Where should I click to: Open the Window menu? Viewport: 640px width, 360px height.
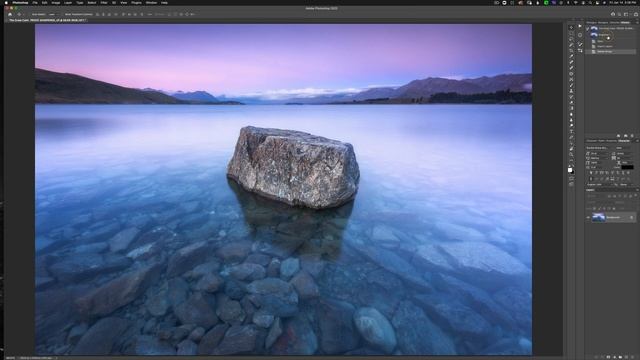click(x=151, y=2)
